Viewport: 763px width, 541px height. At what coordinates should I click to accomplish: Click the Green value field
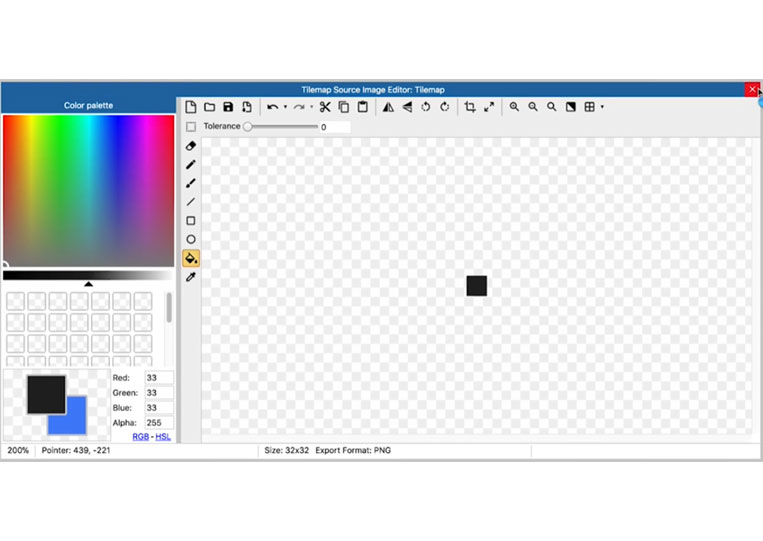159,393
